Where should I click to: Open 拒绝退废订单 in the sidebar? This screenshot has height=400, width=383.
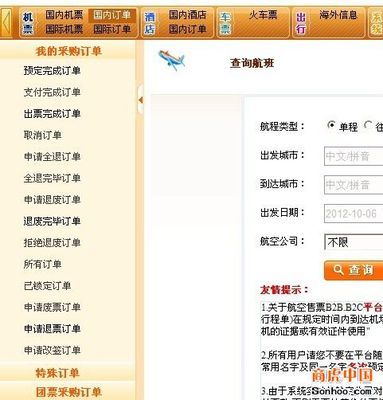coord(52,243)
